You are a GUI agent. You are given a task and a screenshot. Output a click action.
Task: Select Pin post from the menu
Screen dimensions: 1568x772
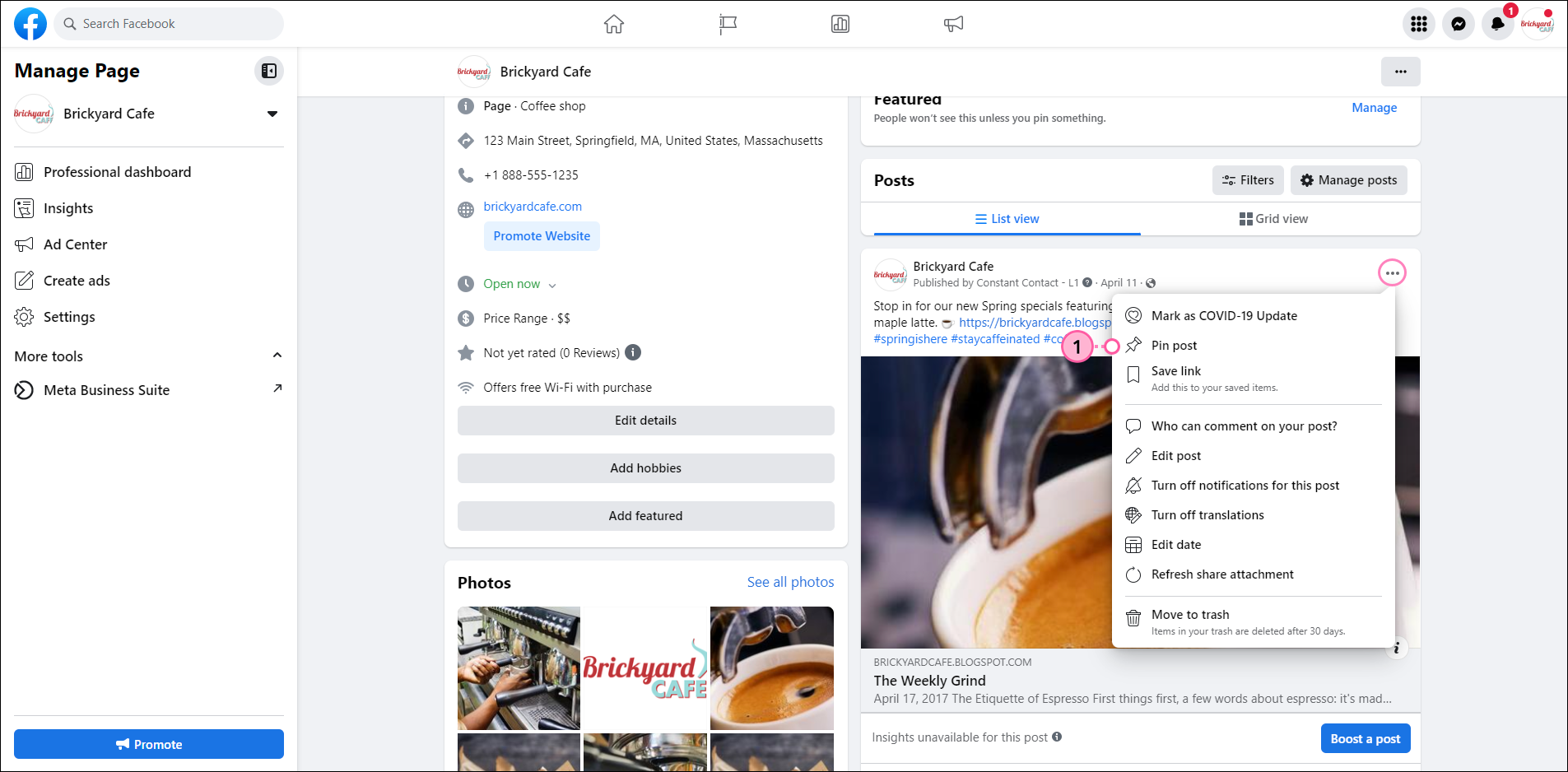pyautogui.click(x=1253, y=346)
